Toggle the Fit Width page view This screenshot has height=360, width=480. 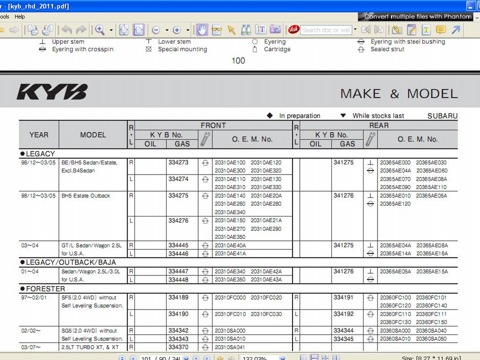tap(139, 30)
